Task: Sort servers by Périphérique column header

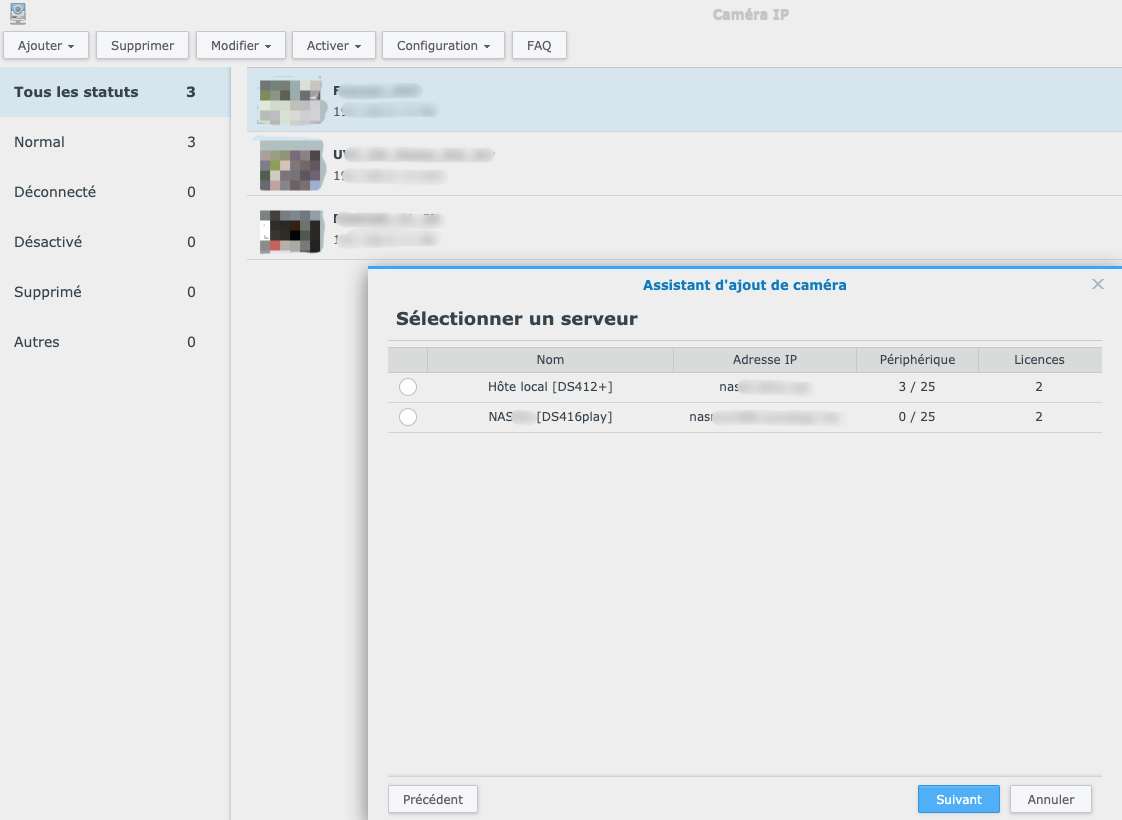Action: [x=916, y=360]
